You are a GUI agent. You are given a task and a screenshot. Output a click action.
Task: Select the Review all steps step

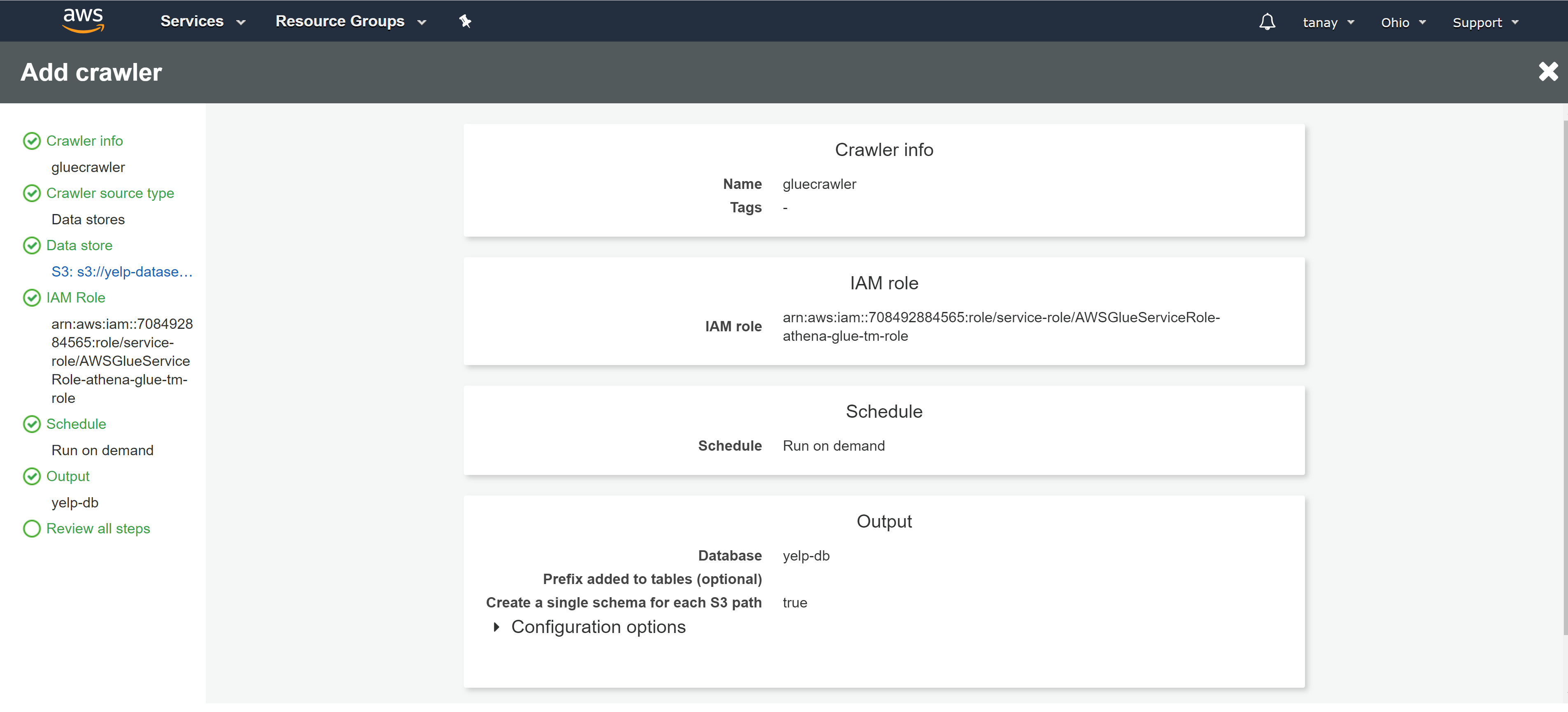tap(98, 528)
